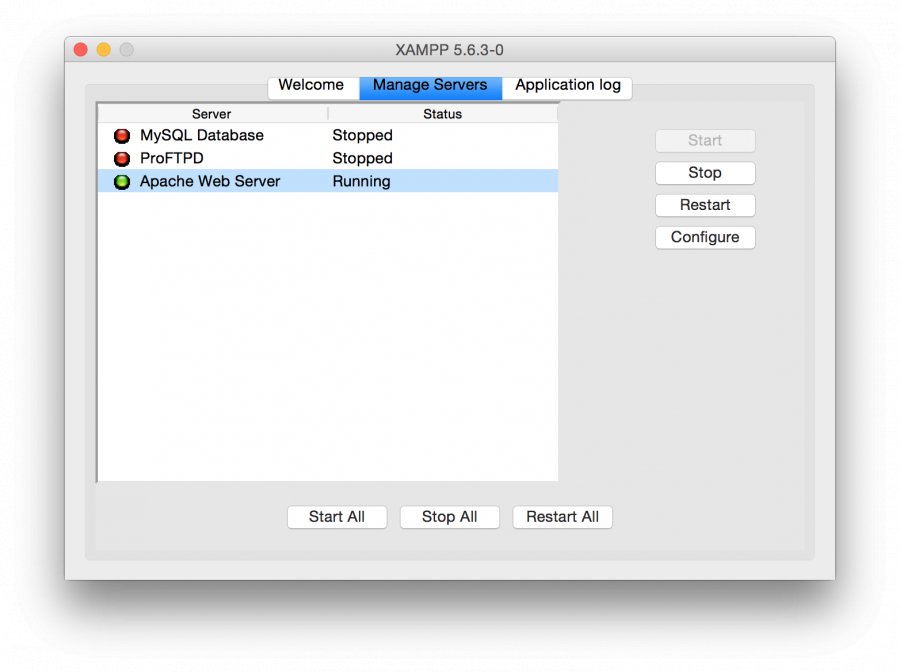Select the MySQL Database row name

click(x=202, y=135)
